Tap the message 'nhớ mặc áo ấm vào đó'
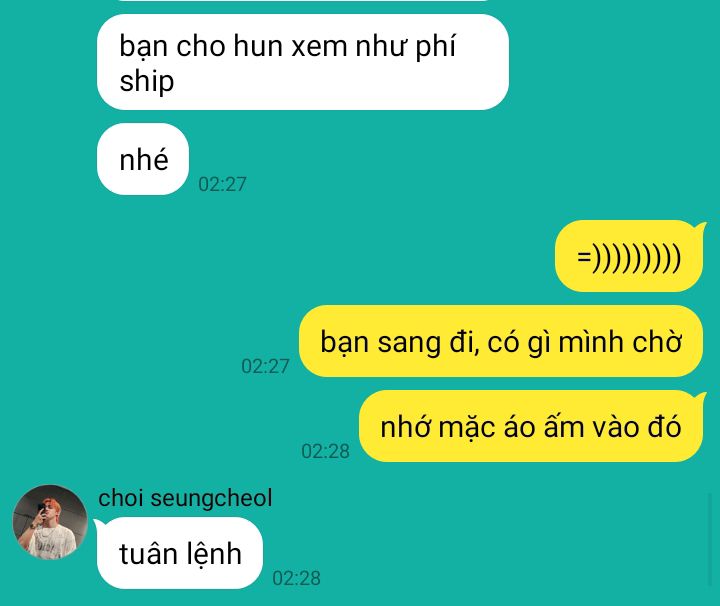720x606 pixels. tap(530, 426)
